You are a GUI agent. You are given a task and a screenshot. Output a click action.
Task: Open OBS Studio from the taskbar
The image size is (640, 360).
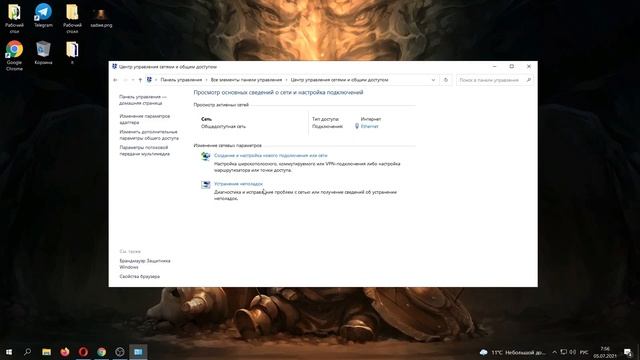coord(120,352)
